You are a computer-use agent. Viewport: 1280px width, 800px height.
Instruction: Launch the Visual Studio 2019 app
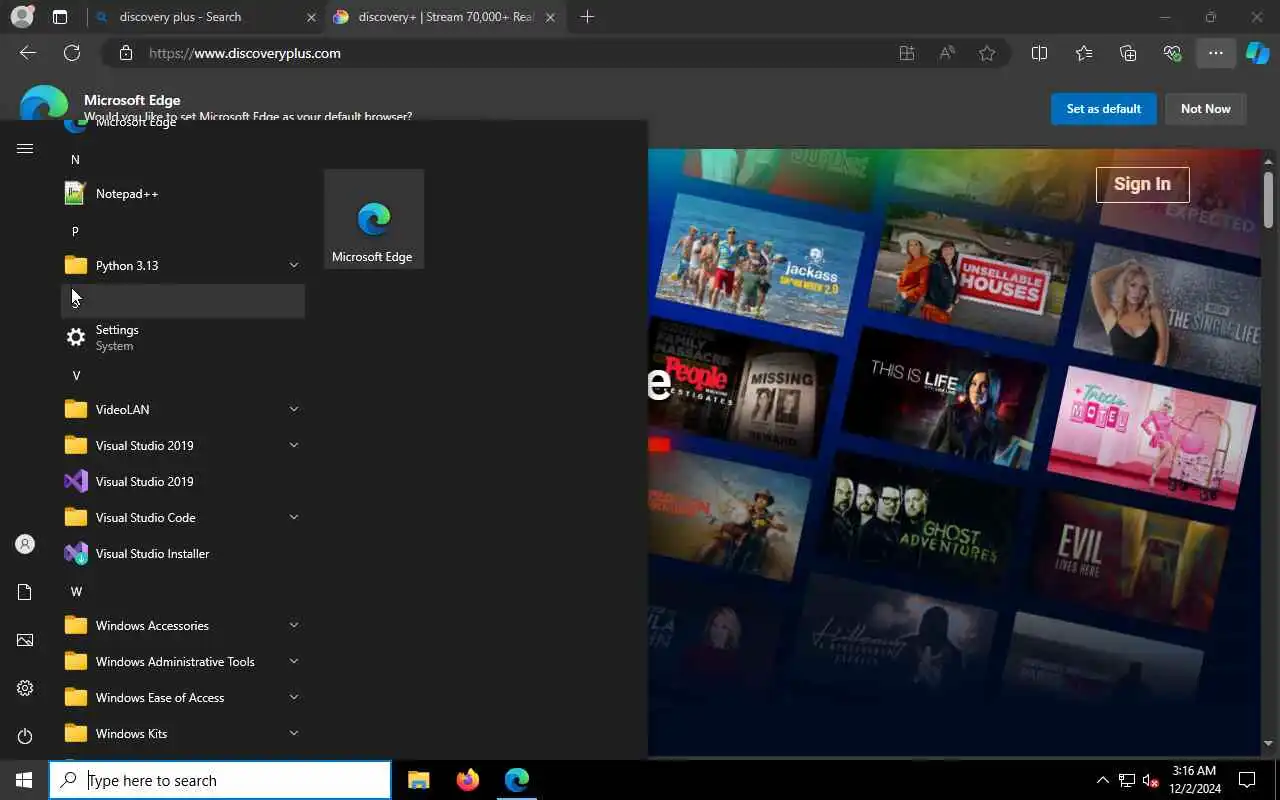click(183, 481)
